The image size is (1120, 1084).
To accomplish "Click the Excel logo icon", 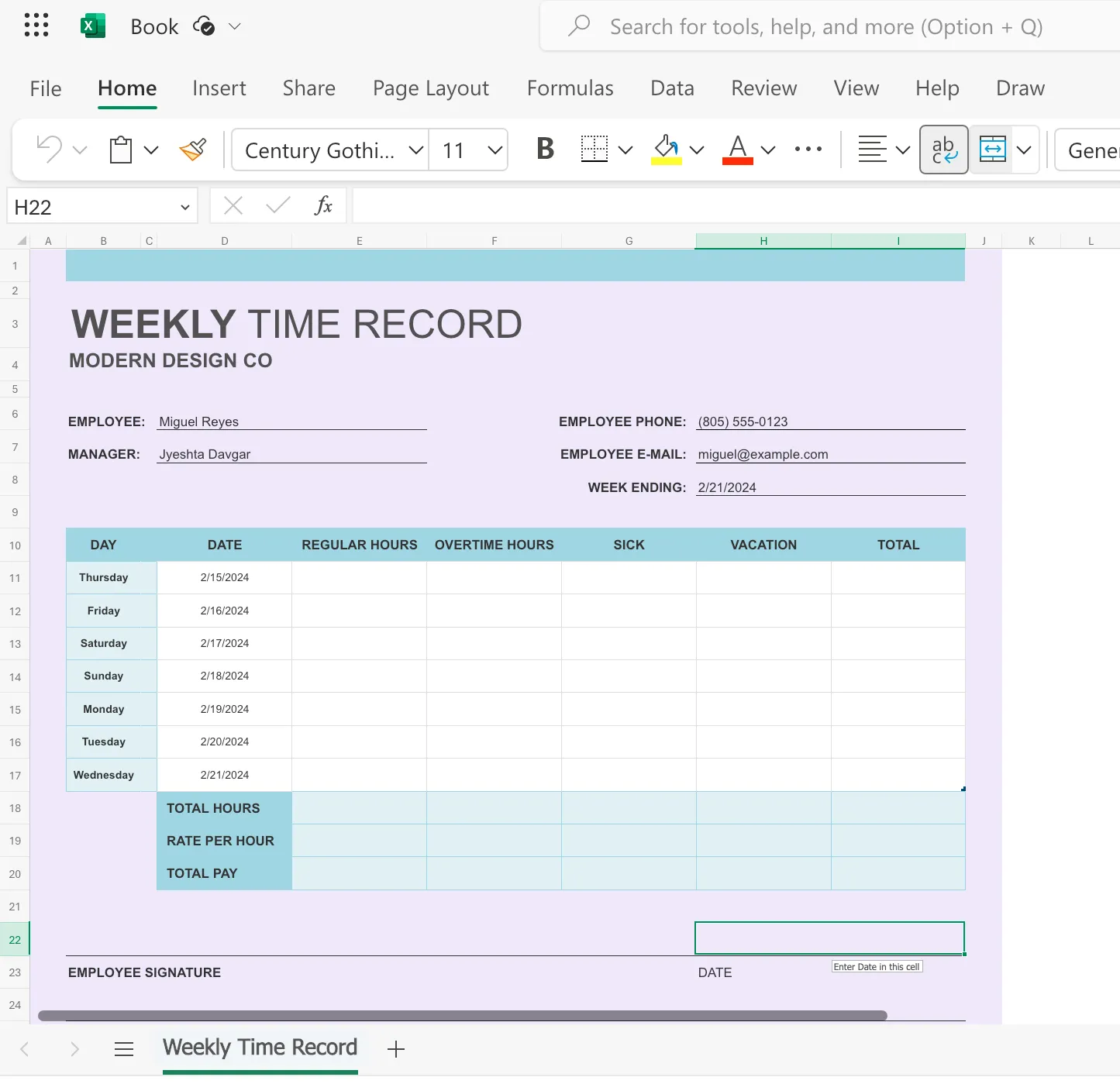I will (93, 26).
